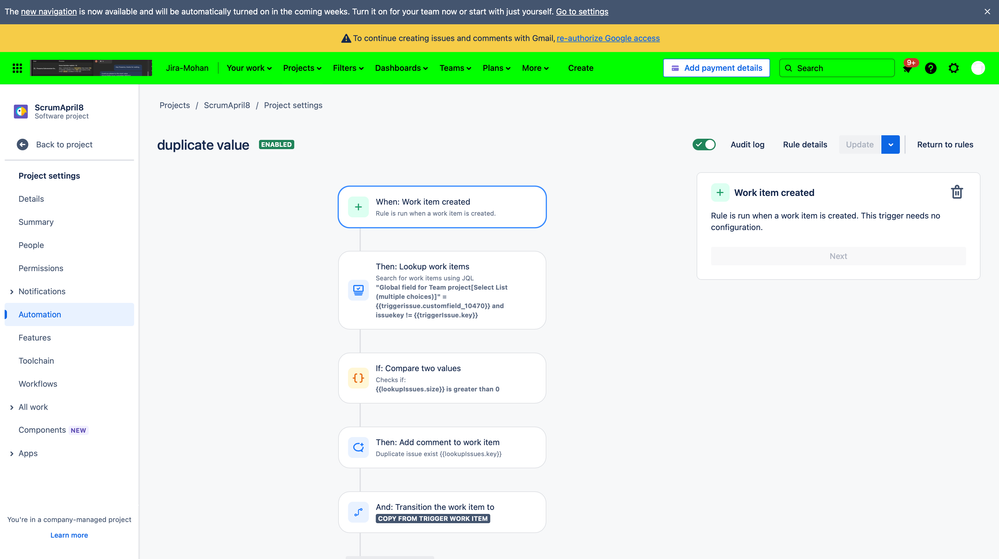999x559 pixels.
Task: Click Jira-Mohan site name
Action: (x=187, y=68)
